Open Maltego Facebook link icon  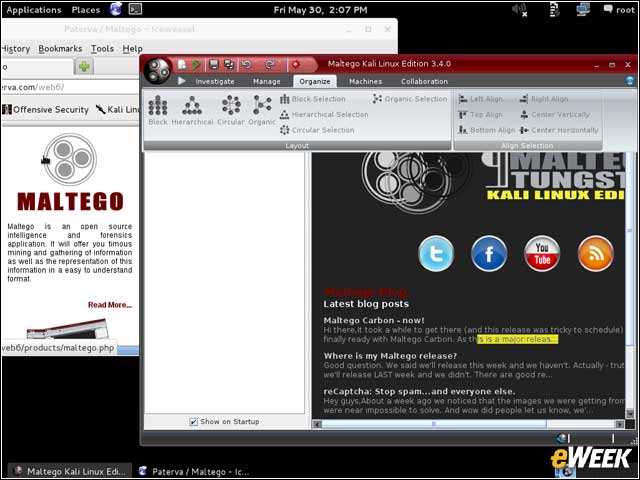coord(489,253)
